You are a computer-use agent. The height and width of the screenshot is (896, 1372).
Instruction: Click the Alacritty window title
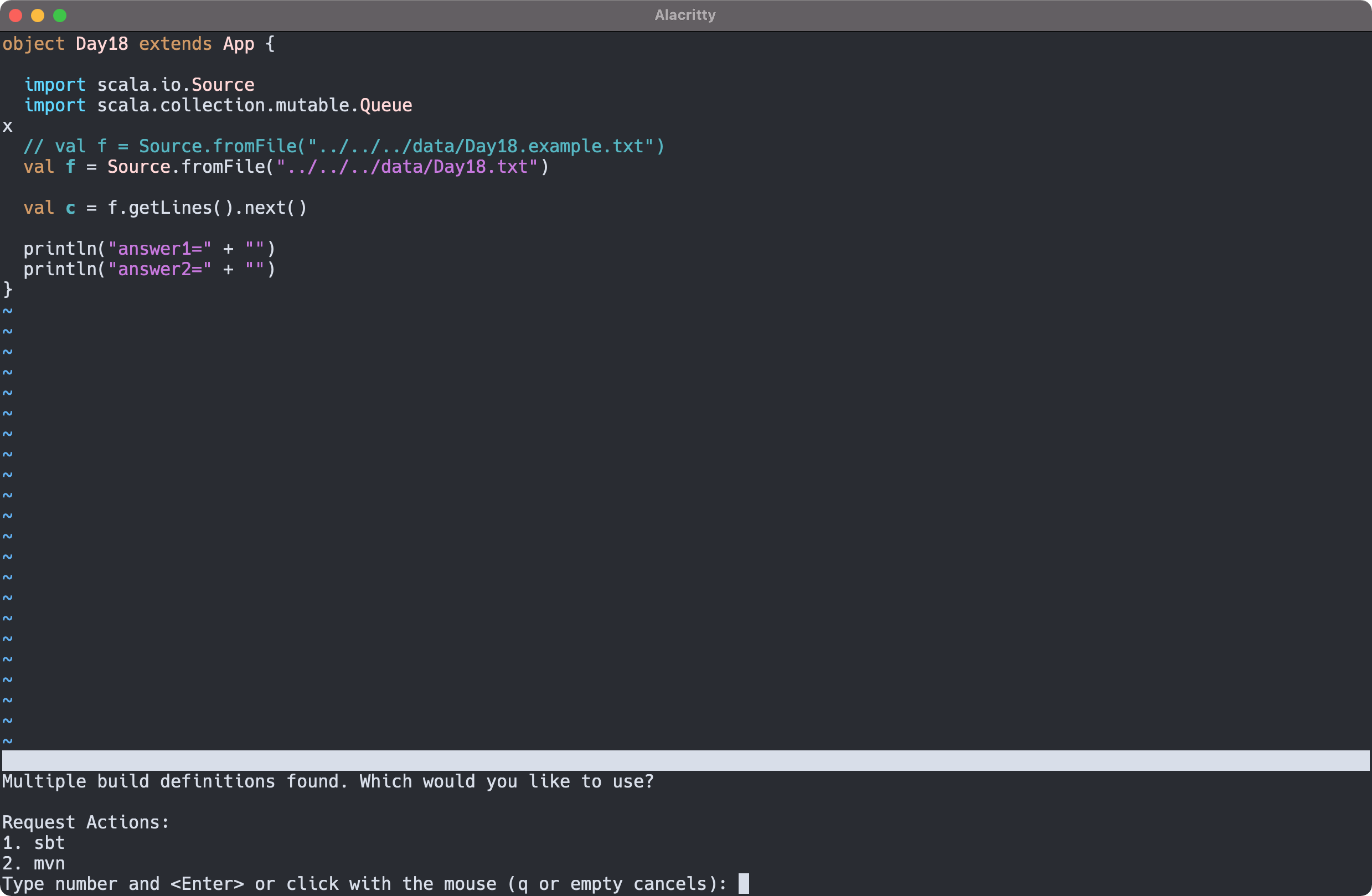point(685,15)
